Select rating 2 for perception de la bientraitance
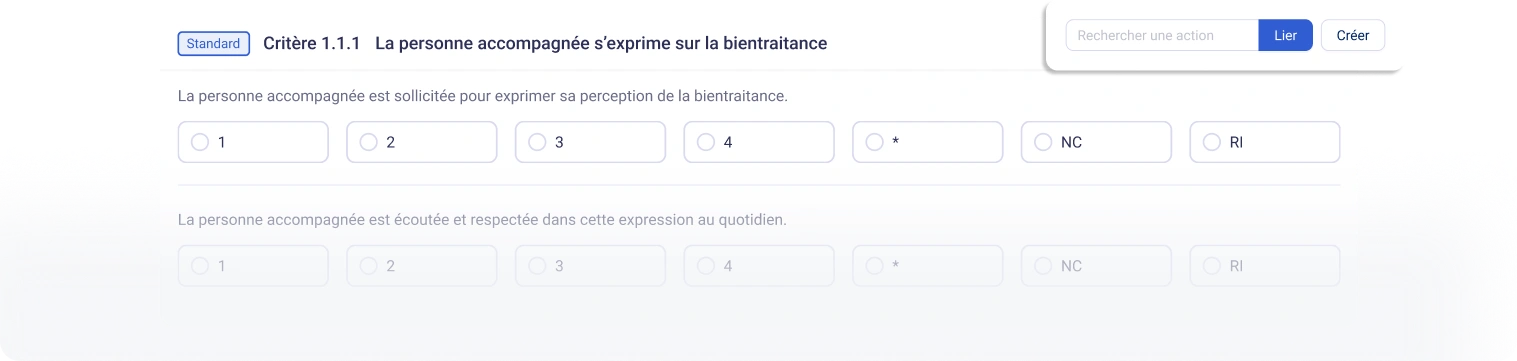This screenshot has height=361, width=1517. 421,142
